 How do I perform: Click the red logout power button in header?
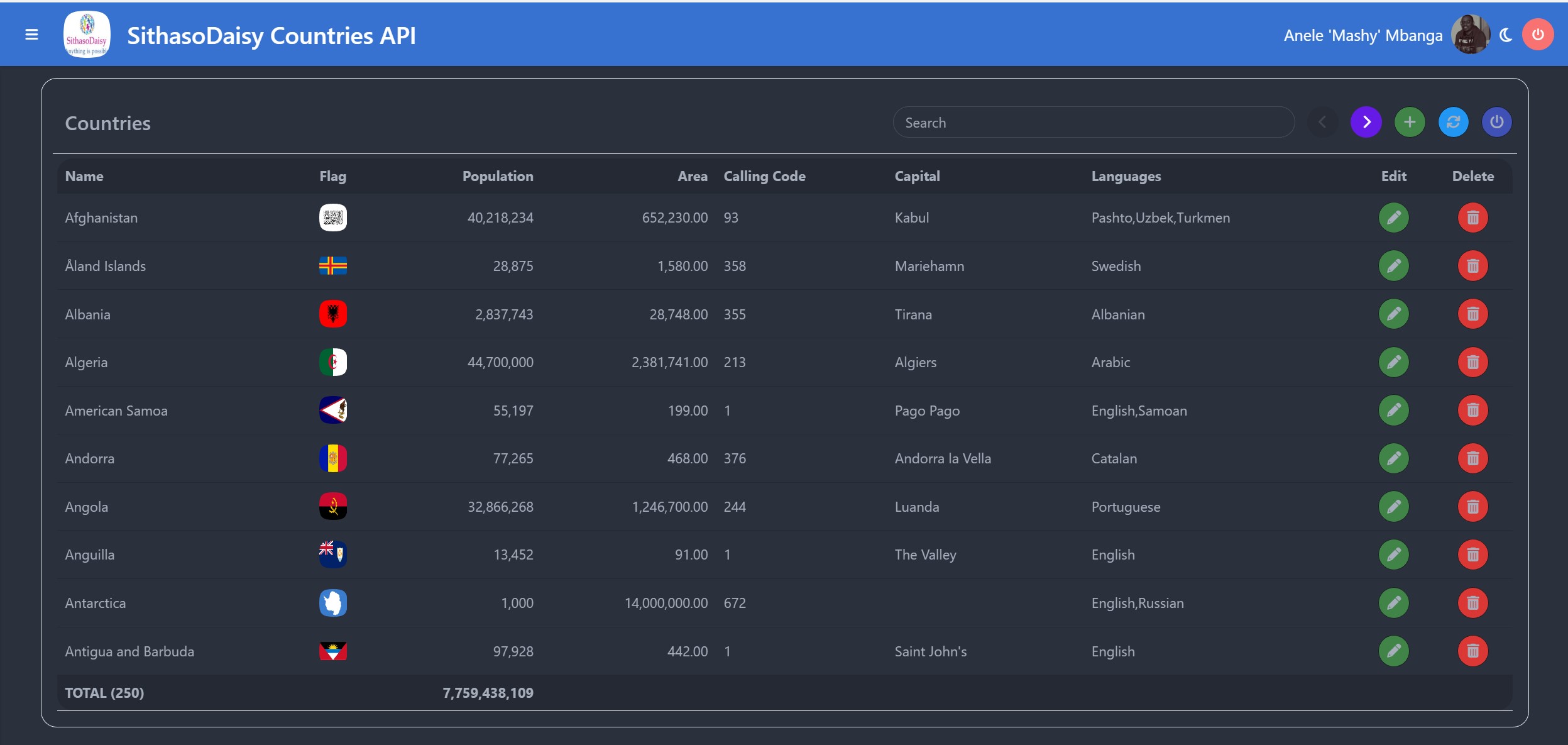pos(1538,35)
